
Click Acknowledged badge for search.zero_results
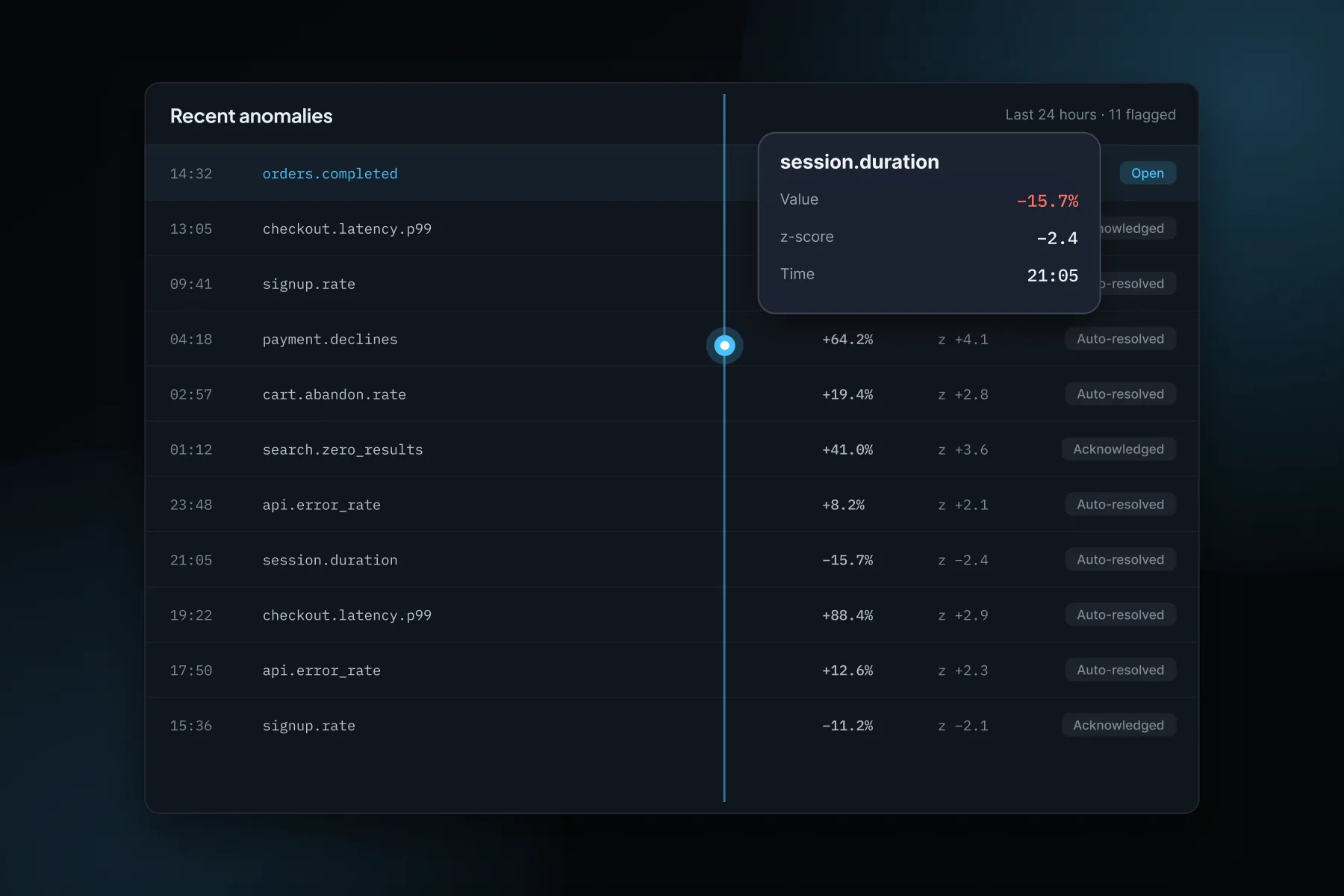click(x=1119, y=449)
